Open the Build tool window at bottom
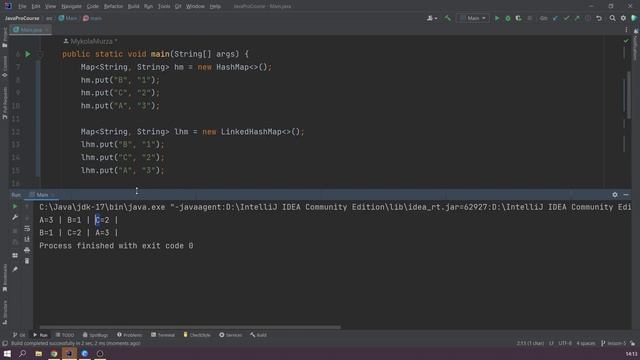Screen dimensions: 640x360 [258, 335]
